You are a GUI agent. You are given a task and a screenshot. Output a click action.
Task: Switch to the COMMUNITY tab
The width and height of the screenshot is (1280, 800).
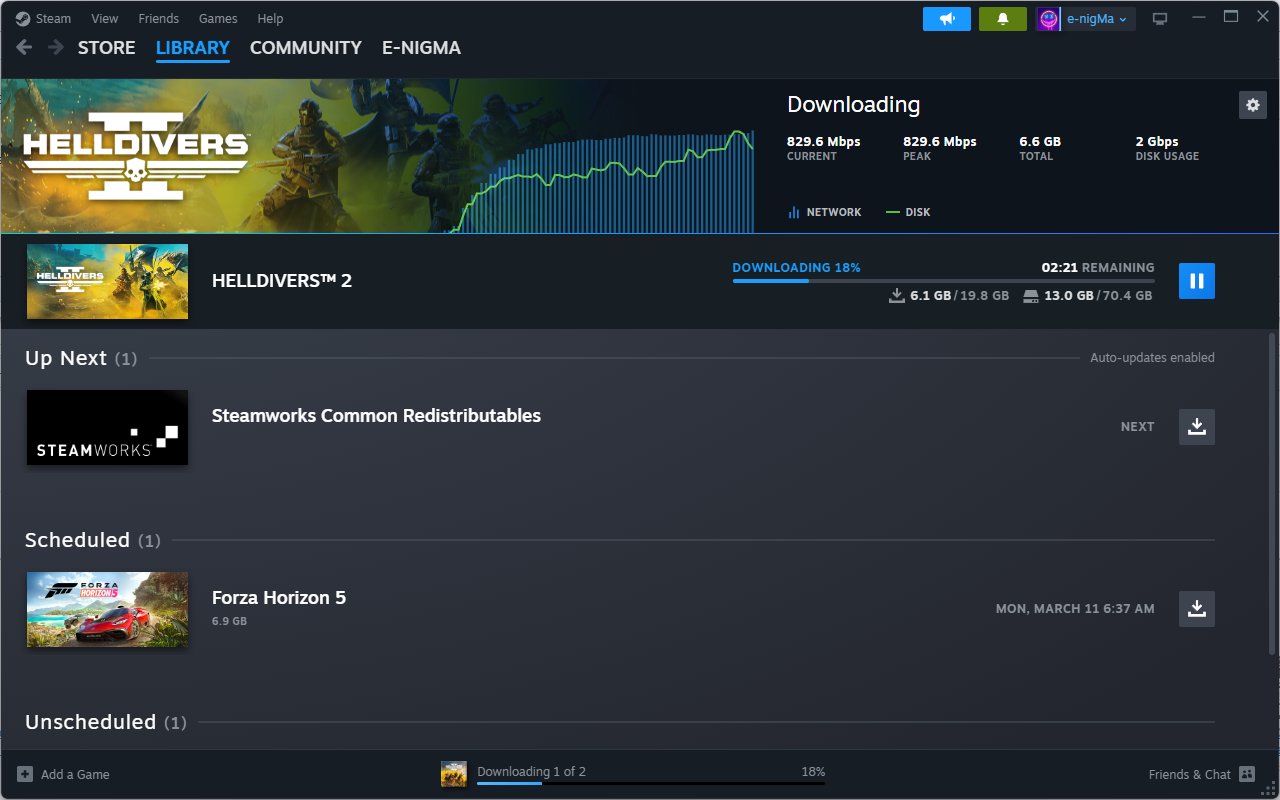[306, 47]
